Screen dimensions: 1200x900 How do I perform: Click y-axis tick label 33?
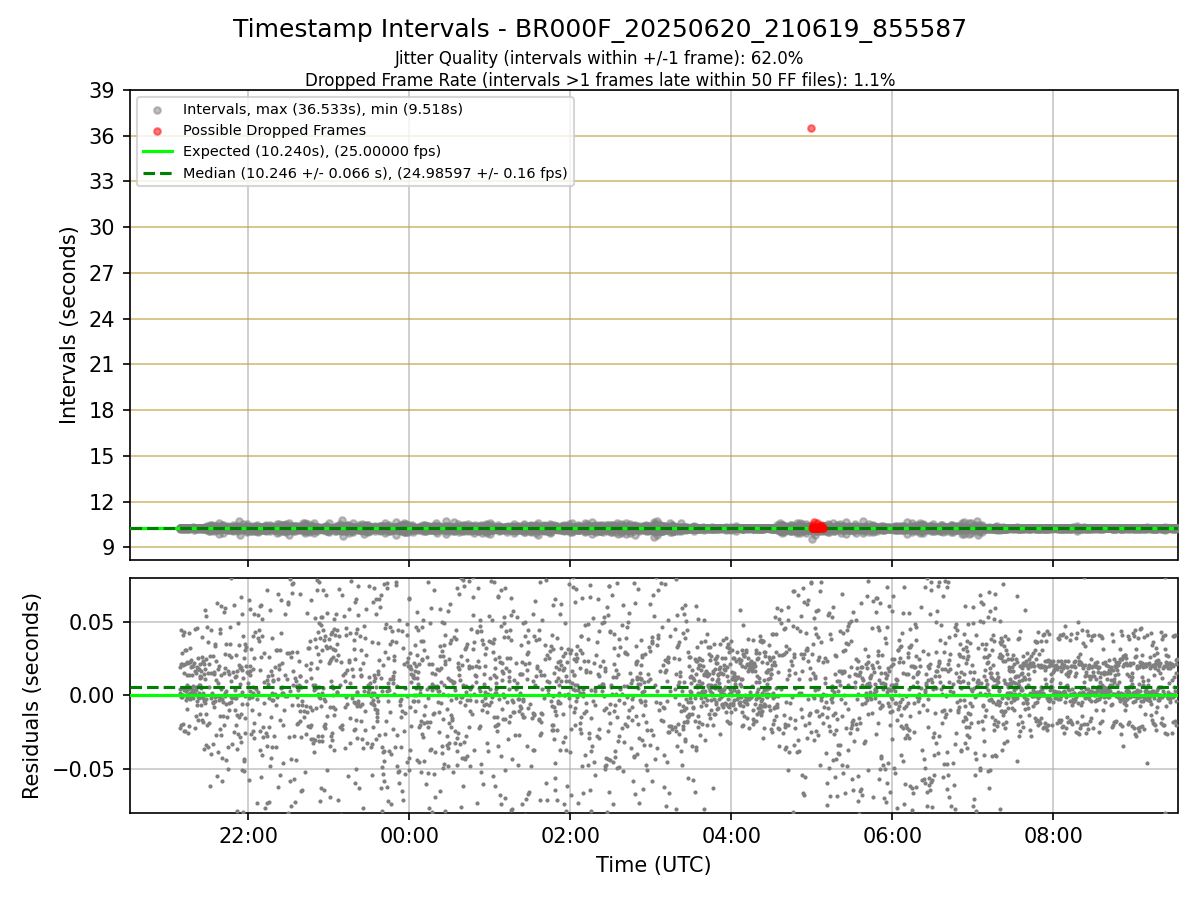click(x=102, y=182)
